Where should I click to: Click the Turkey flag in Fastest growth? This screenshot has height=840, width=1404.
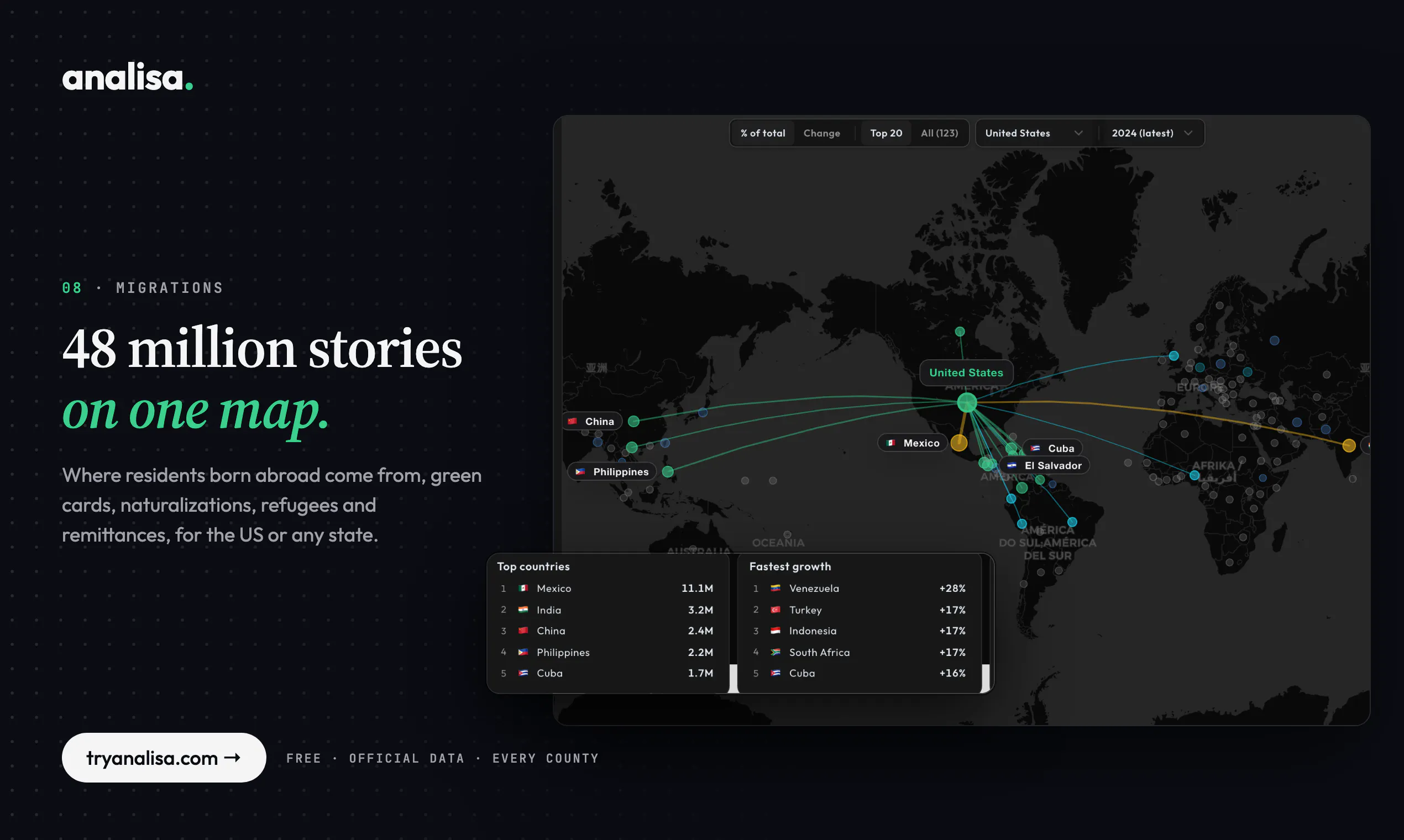click(x=776, y=610)
